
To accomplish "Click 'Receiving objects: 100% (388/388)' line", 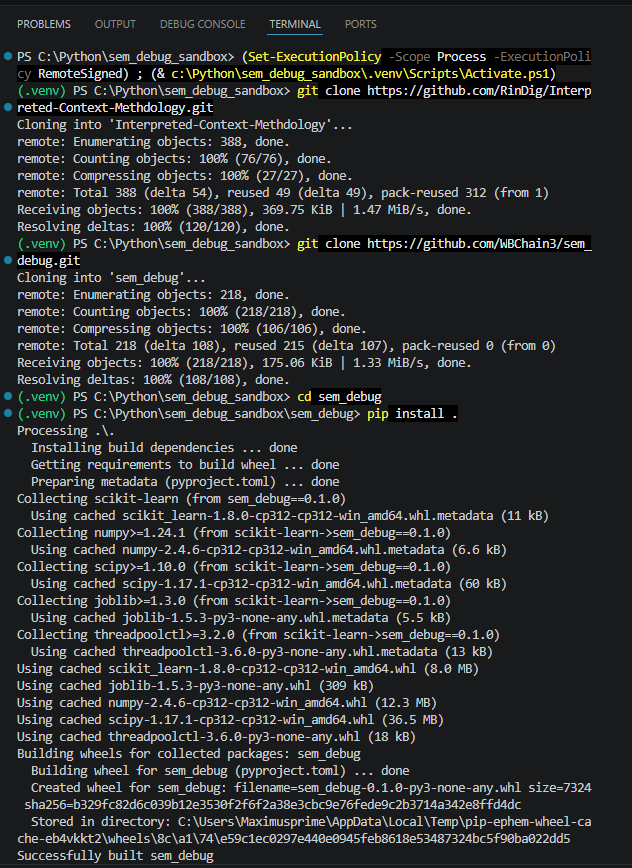I will 244,210.
